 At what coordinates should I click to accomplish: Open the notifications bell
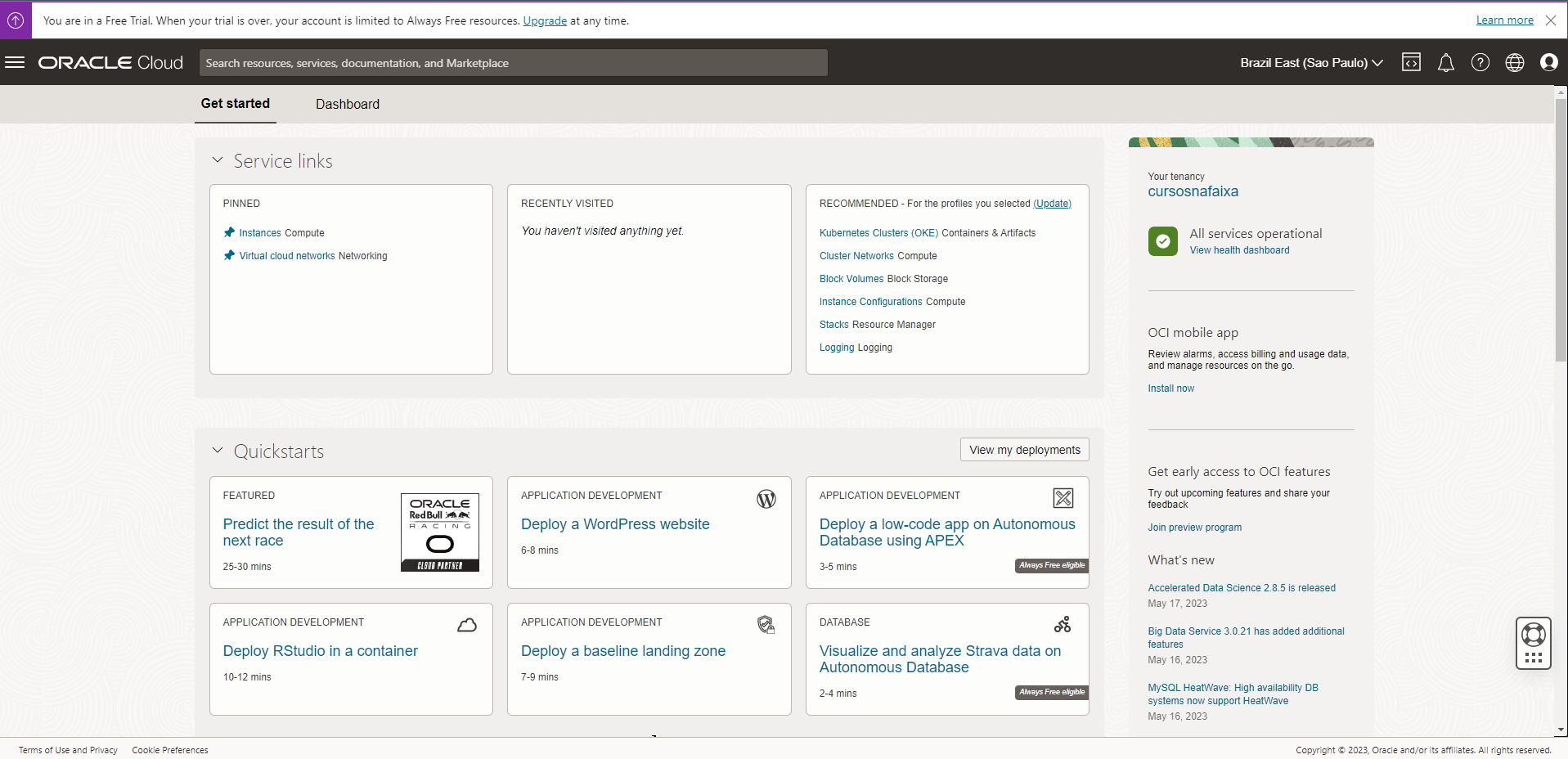[1445, 62]
